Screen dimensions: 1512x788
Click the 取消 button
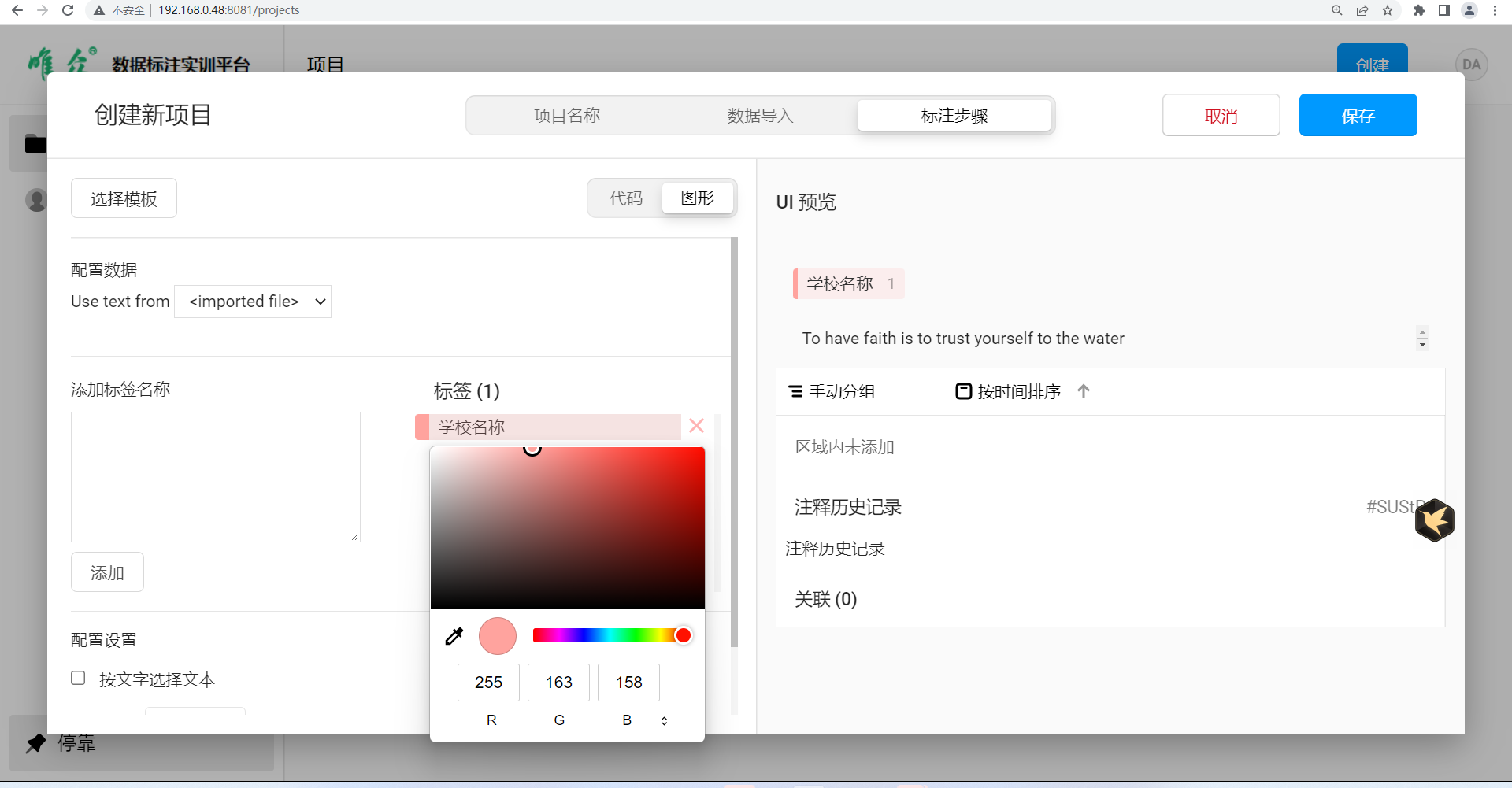(x=1221, y=116)
